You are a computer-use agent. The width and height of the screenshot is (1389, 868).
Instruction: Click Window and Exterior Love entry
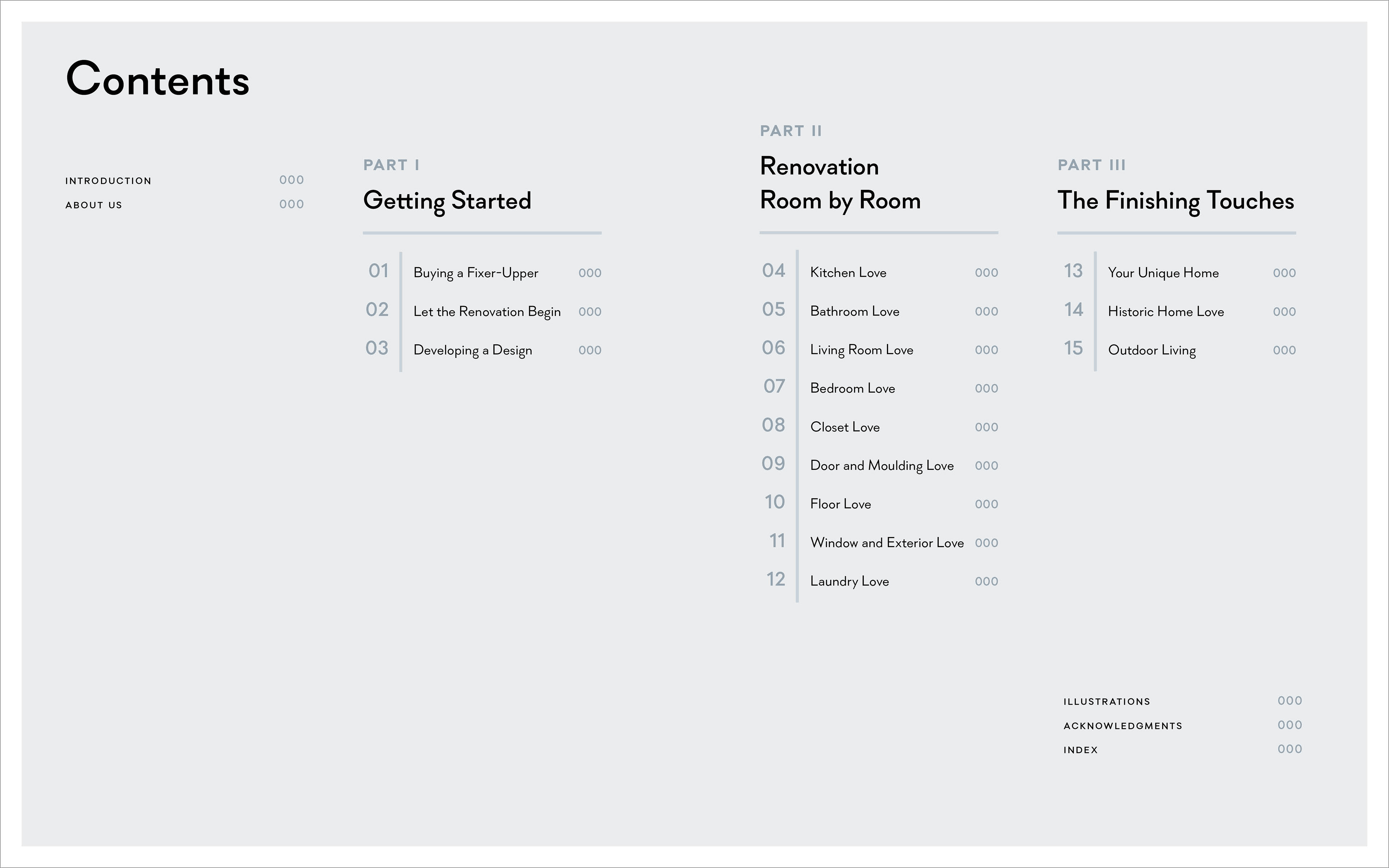(886, 542)
